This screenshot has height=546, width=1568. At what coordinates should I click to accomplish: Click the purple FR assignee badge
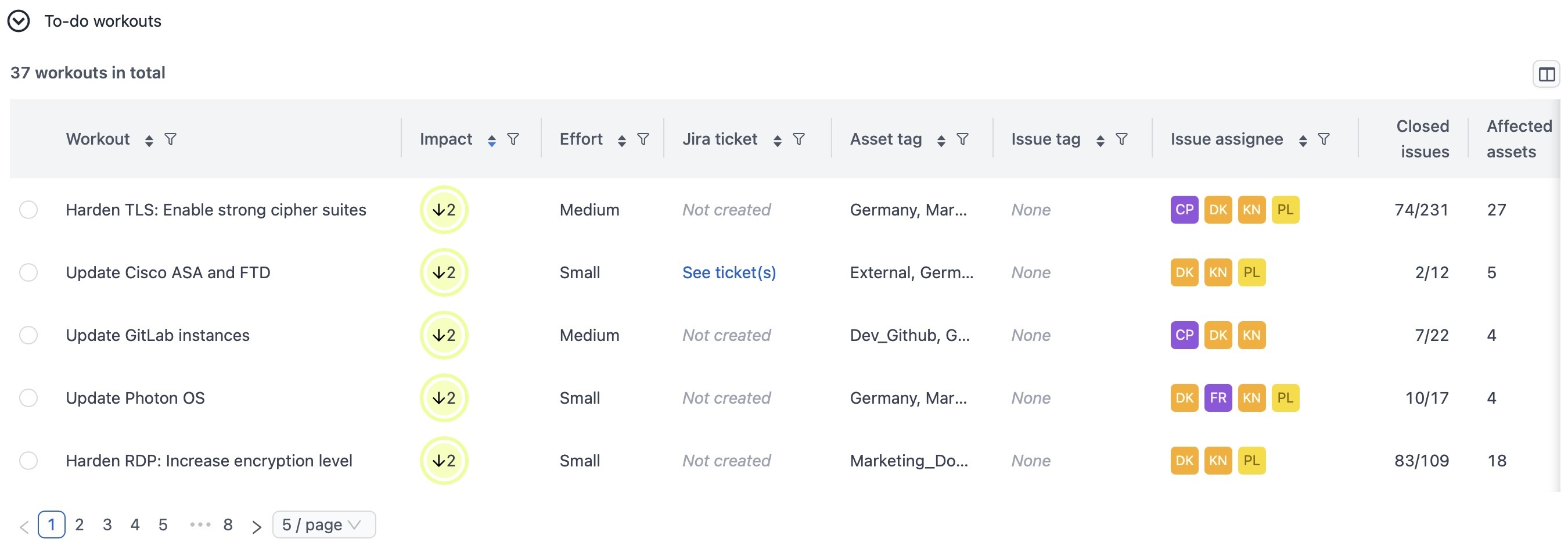tap(1218, 398)
